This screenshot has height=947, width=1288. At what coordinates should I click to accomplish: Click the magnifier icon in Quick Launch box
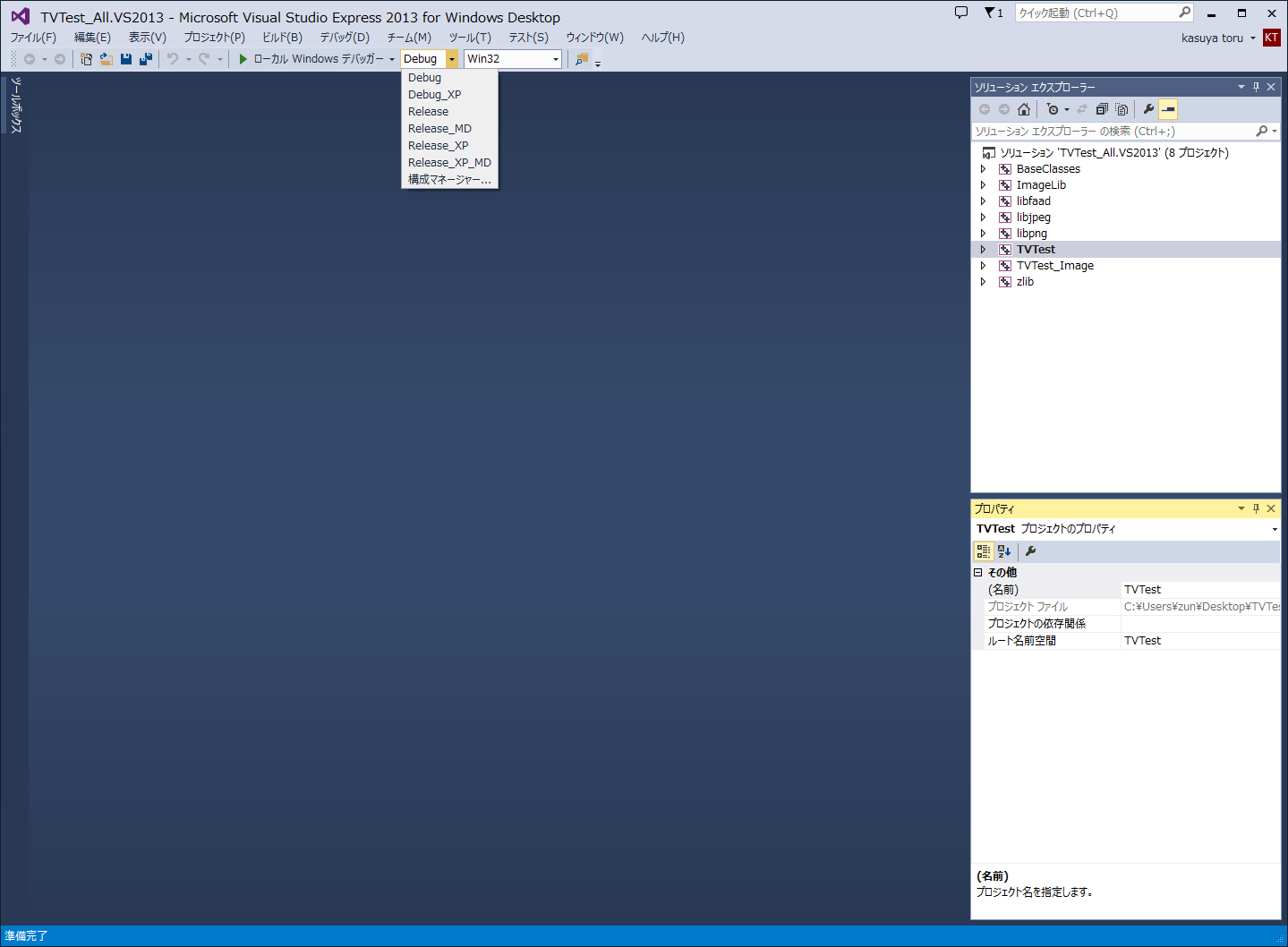(x=1184, y=13)
